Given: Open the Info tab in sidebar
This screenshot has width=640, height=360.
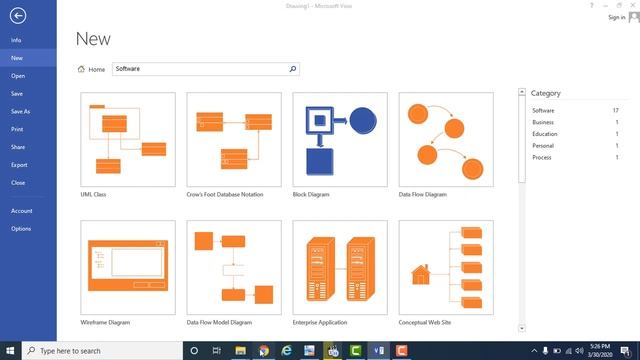Looking at the screenshot, I should point(28,40).
